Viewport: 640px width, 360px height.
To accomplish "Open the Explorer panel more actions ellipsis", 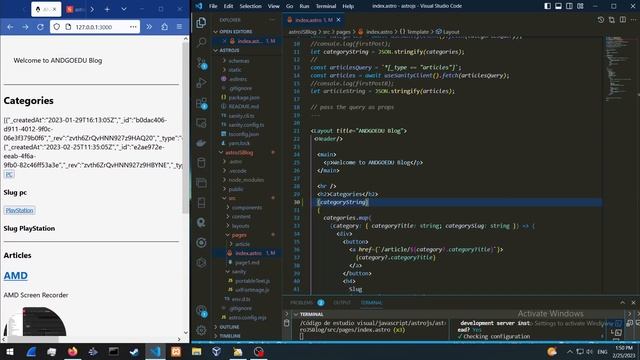I will click(272, 20).
